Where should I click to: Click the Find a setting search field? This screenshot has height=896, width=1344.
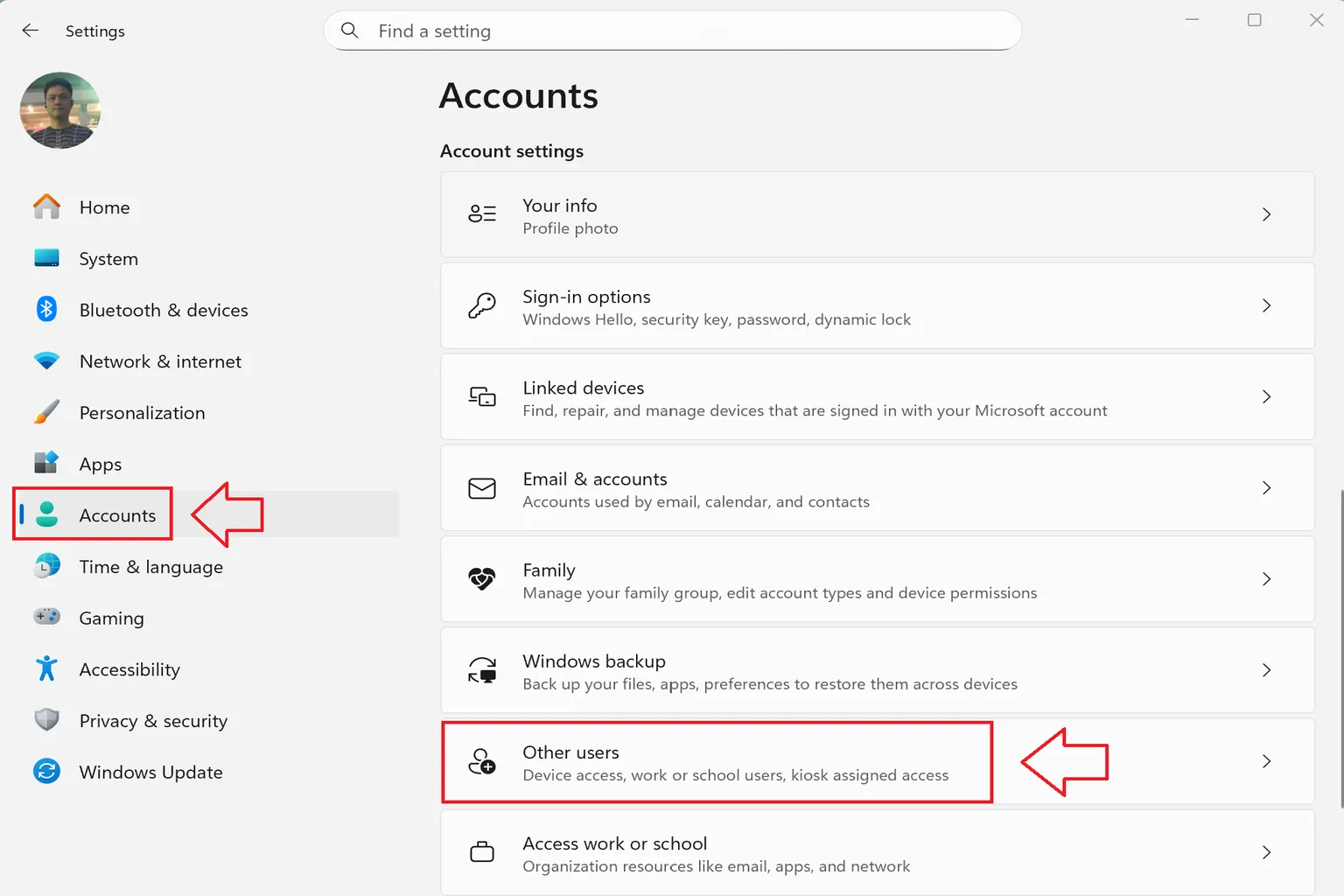[x=672, y=31]
